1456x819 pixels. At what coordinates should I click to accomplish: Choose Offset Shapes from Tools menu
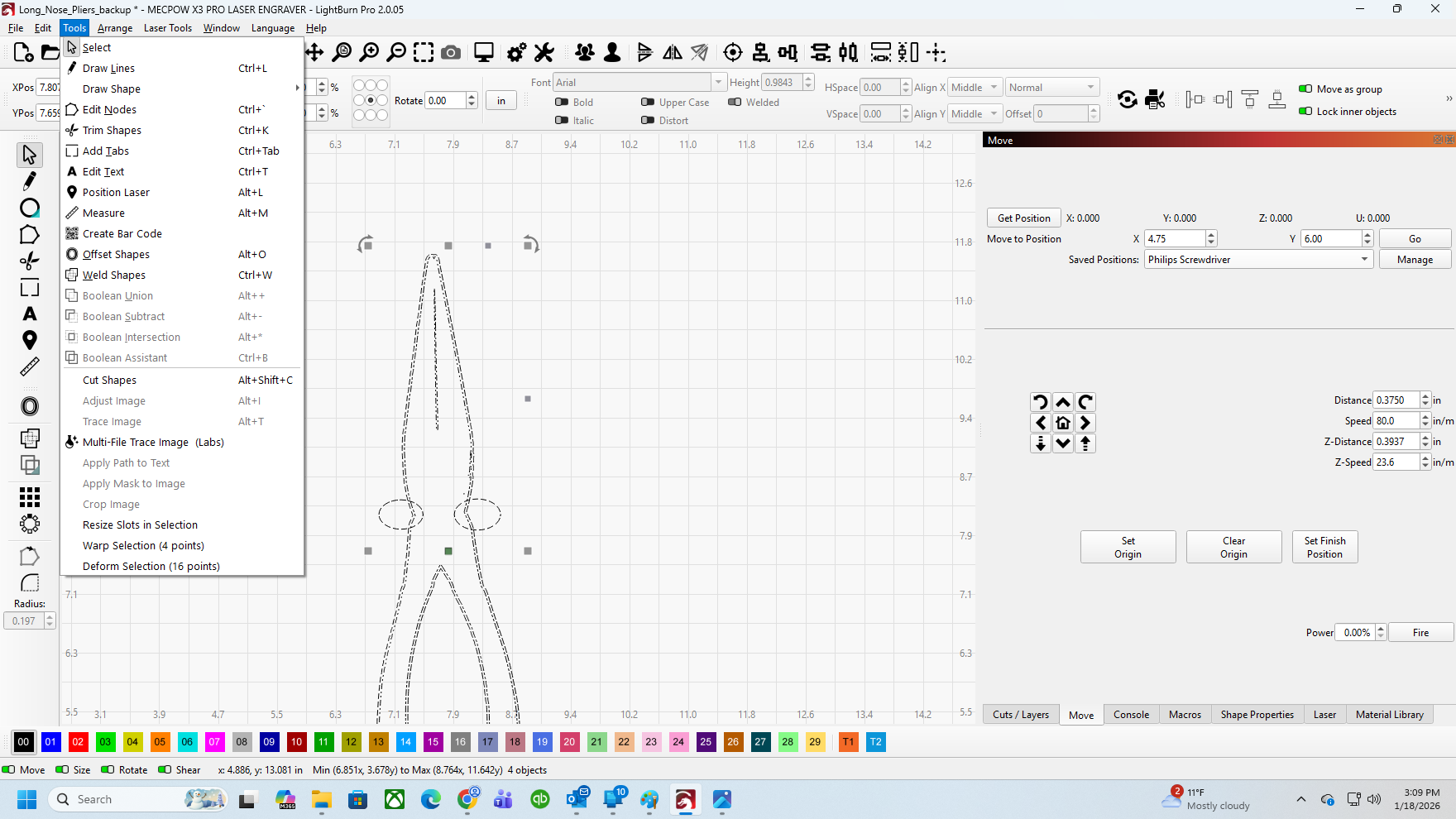(x=116, y=255)
